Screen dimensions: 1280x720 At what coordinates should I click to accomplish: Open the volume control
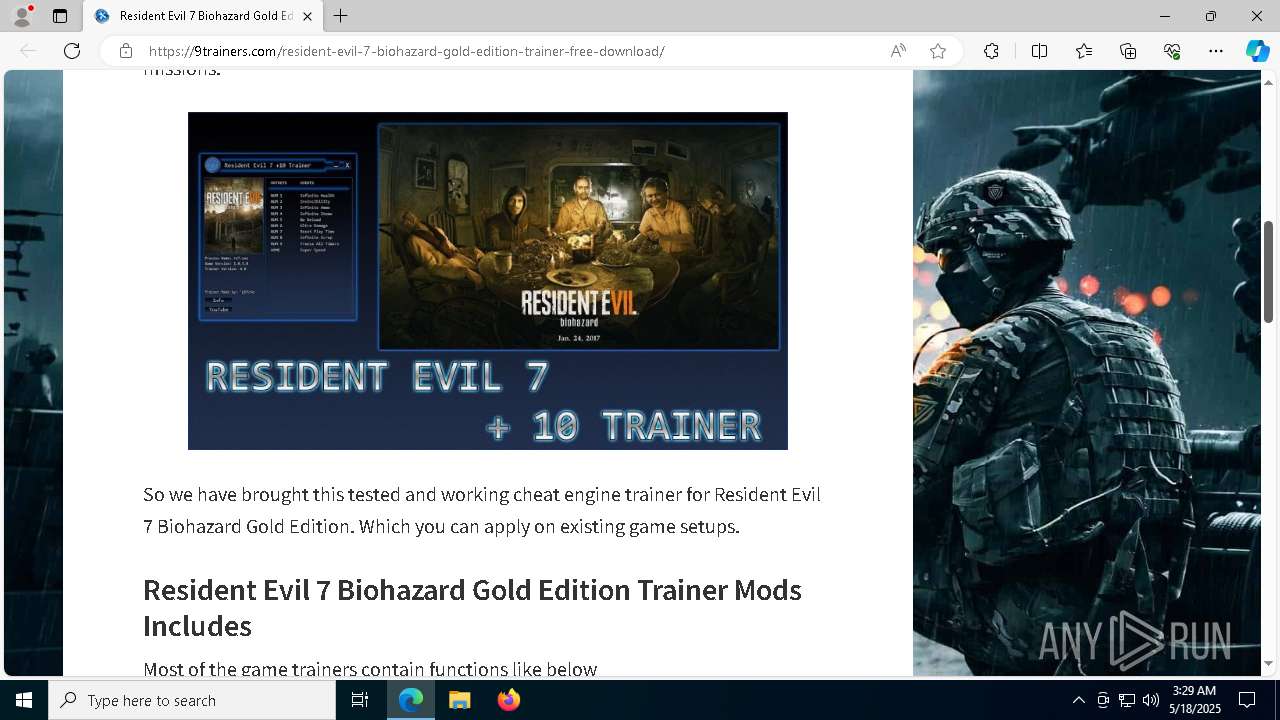tap(1150, 700)
